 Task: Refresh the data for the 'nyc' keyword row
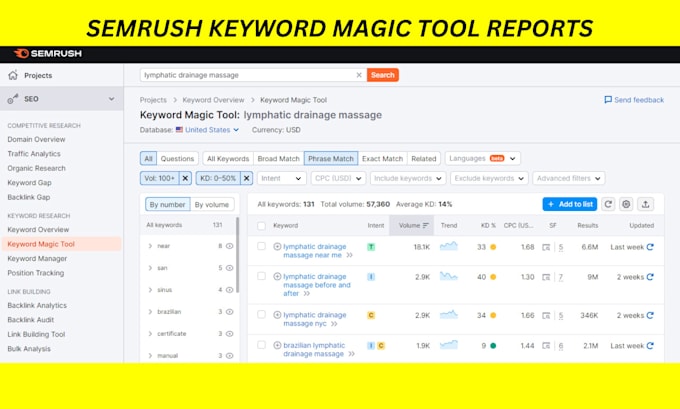[650, 315]
